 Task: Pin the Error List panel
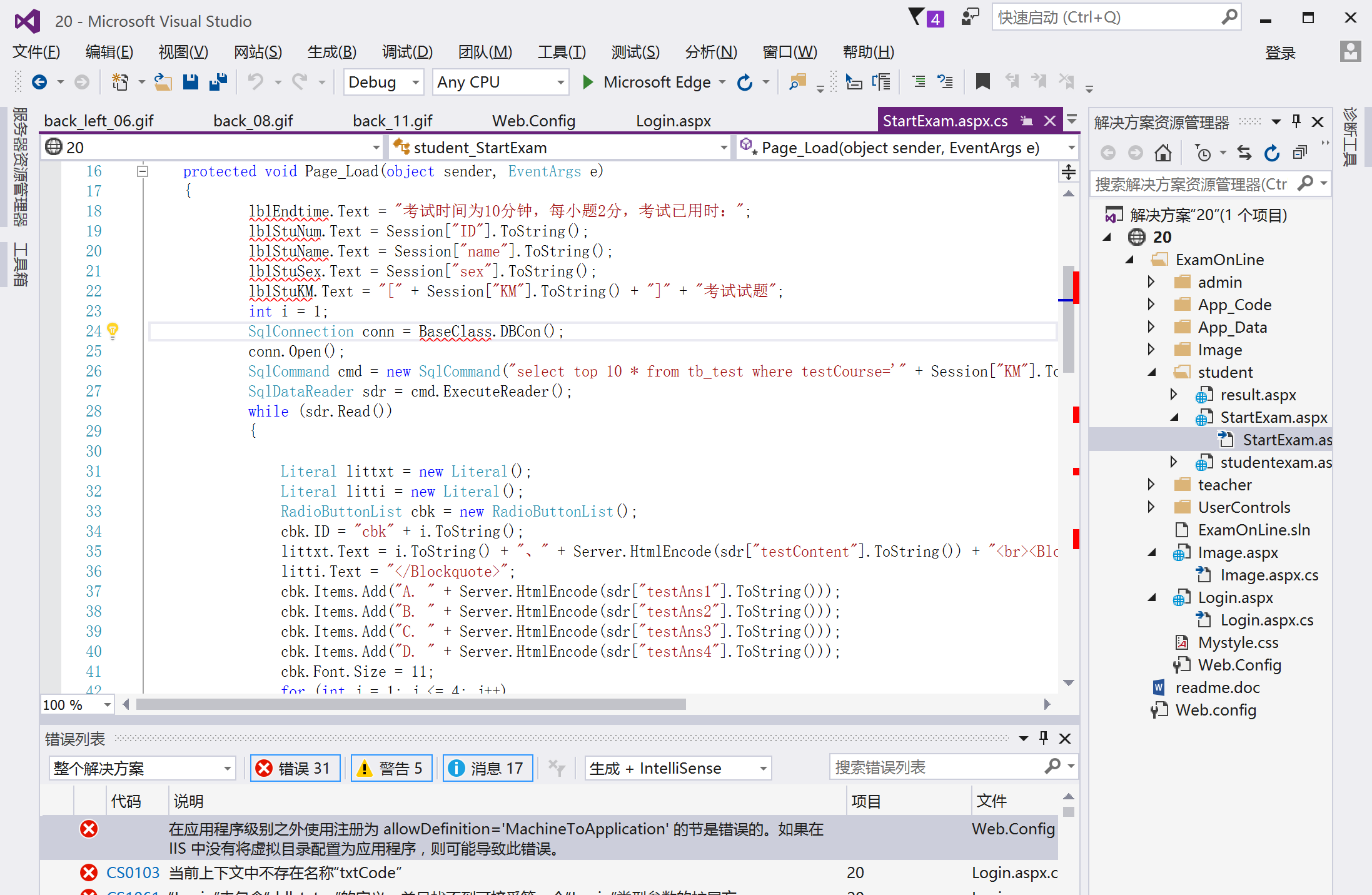pos(1044,738)
